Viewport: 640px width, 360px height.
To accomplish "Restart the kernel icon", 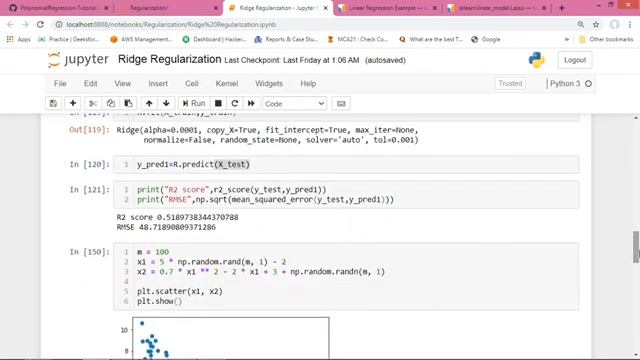I will 235,104.
